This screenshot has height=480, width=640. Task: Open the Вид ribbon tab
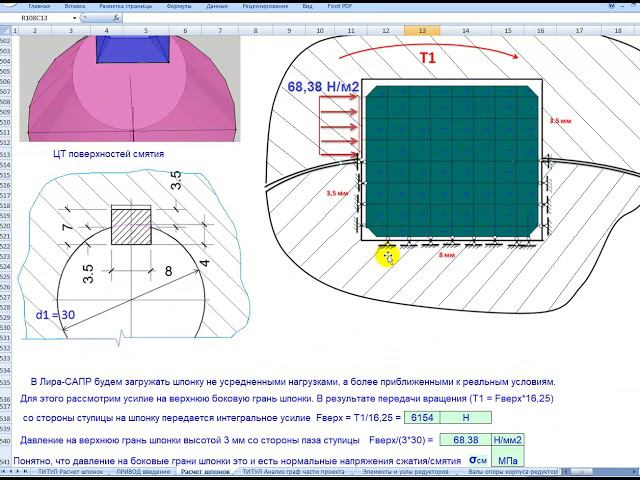[307, 6]
